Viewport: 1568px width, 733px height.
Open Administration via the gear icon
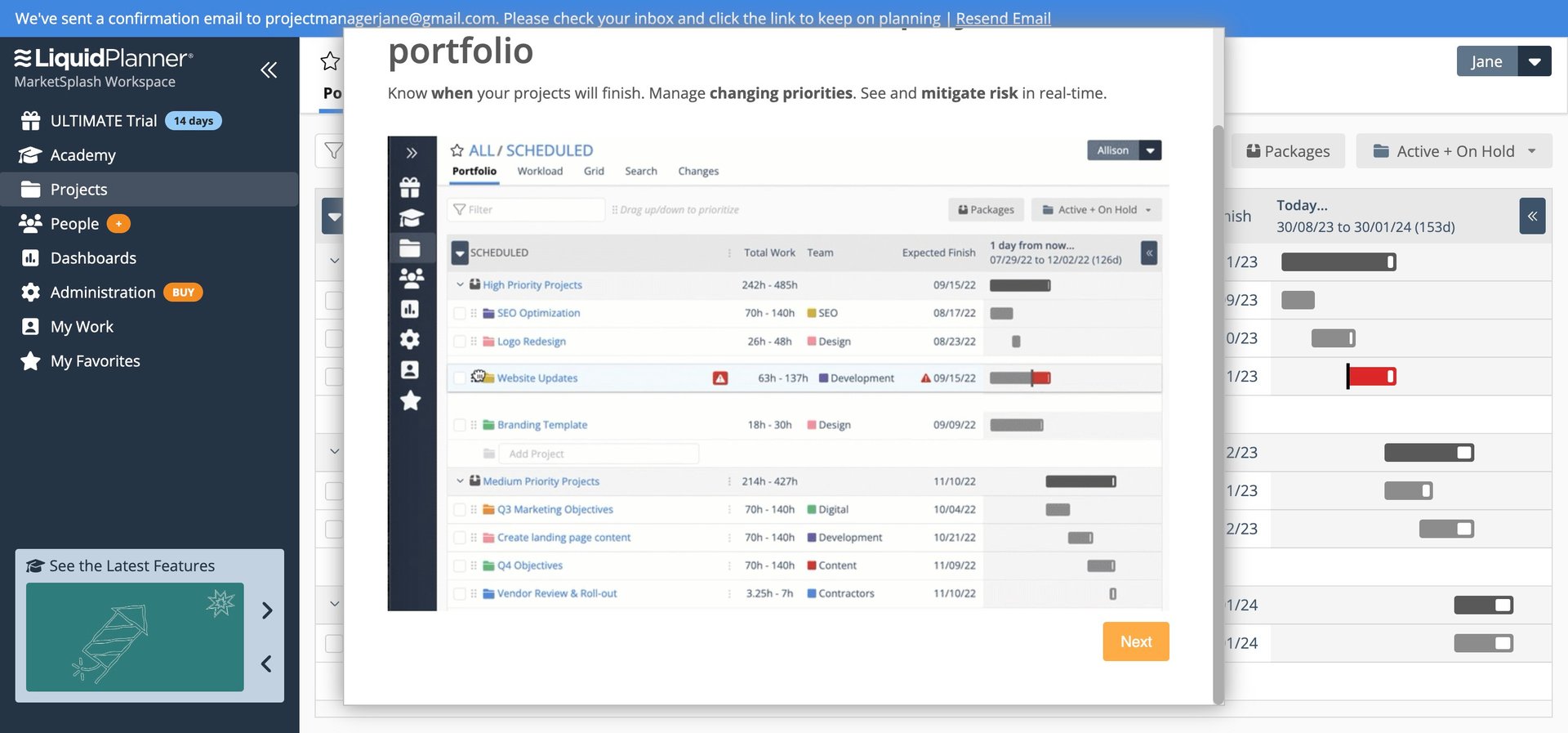[30, 293]
